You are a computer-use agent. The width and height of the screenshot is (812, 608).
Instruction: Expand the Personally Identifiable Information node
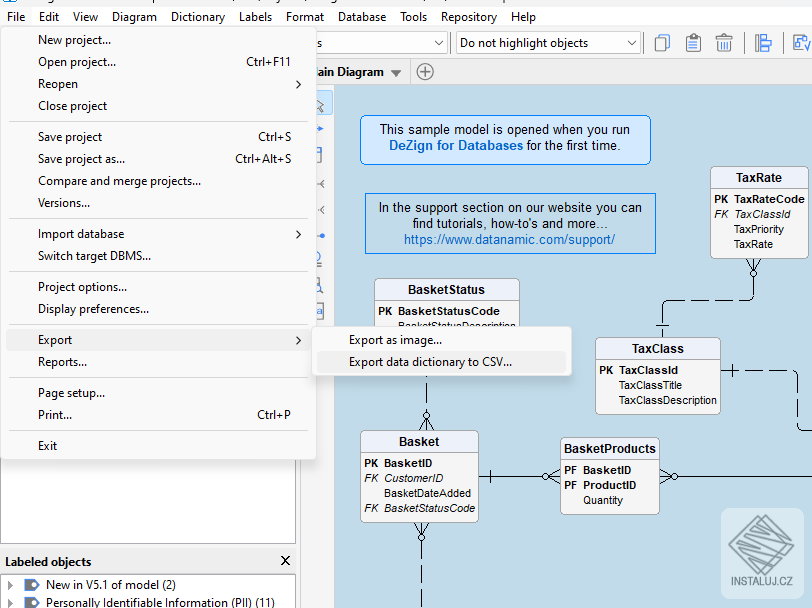(x=10, y=602)
